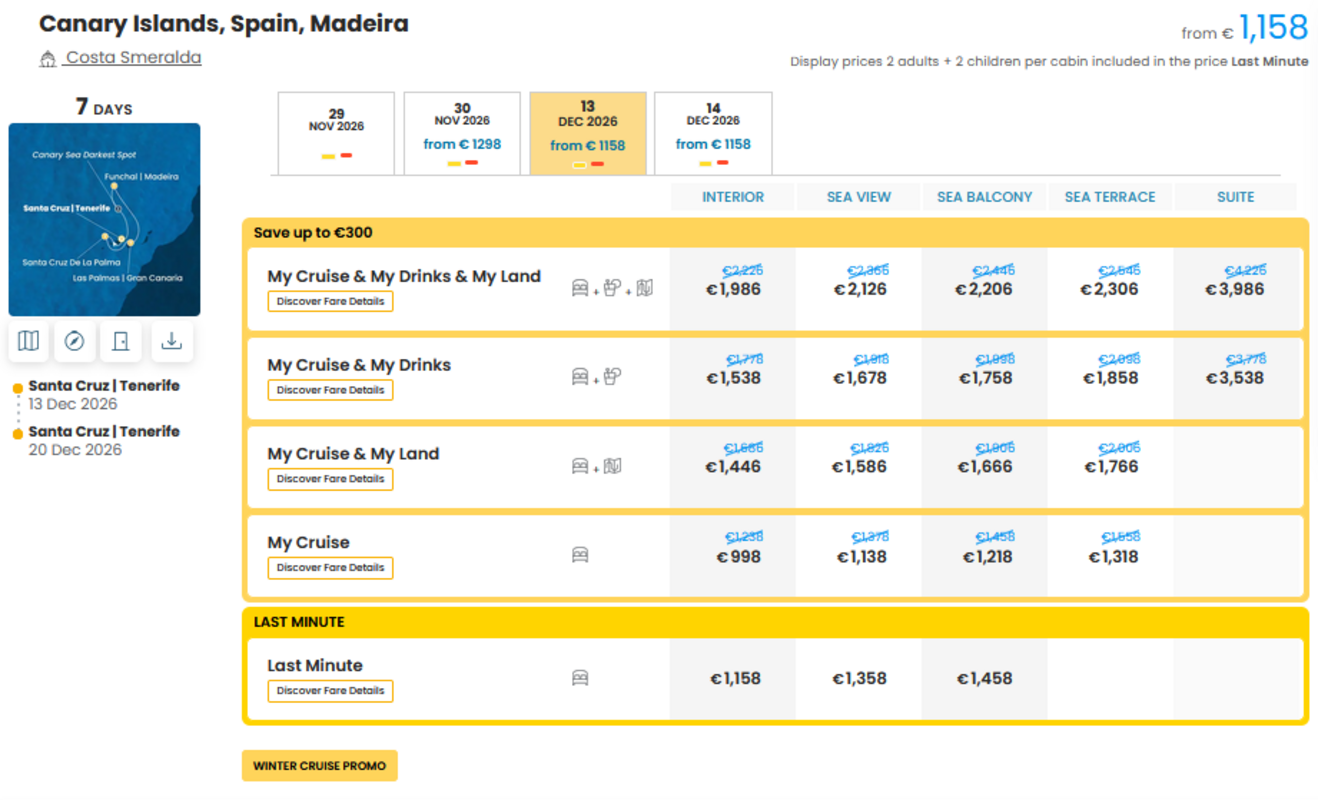Image resolution: width=1318 pixels, height=800 pixels.
Task: Discover Fare Details for My Cruise & My Land
Action: [x=330, y=479]
